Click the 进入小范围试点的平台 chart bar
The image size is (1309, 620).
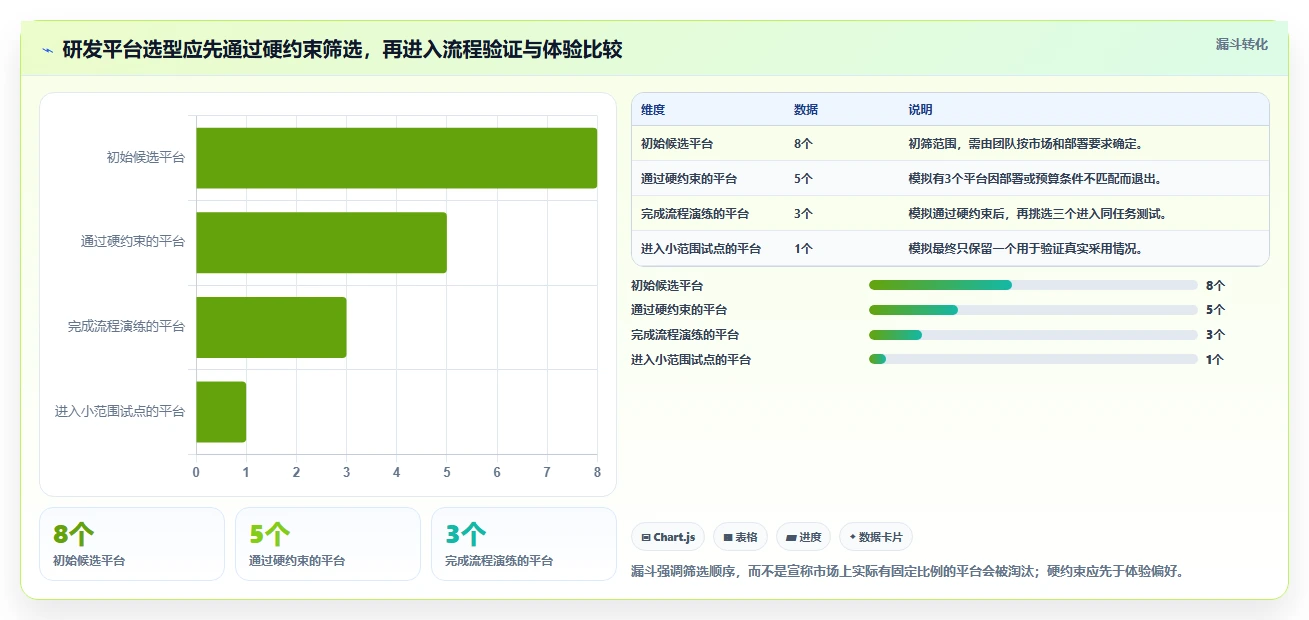pyautogui.click(x=221, y=412)
